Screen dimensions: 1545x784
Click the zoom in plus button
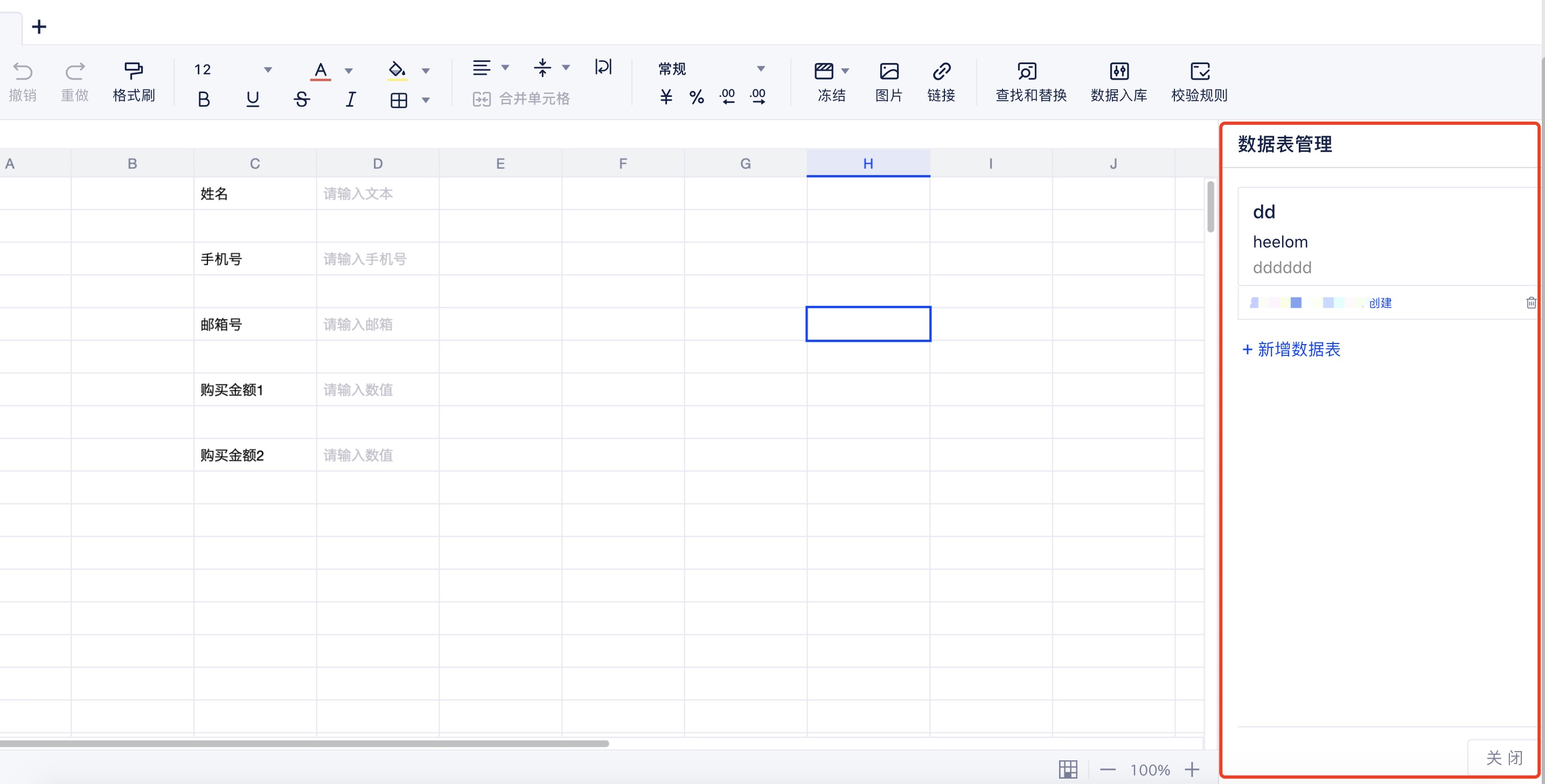(1192, 769)
